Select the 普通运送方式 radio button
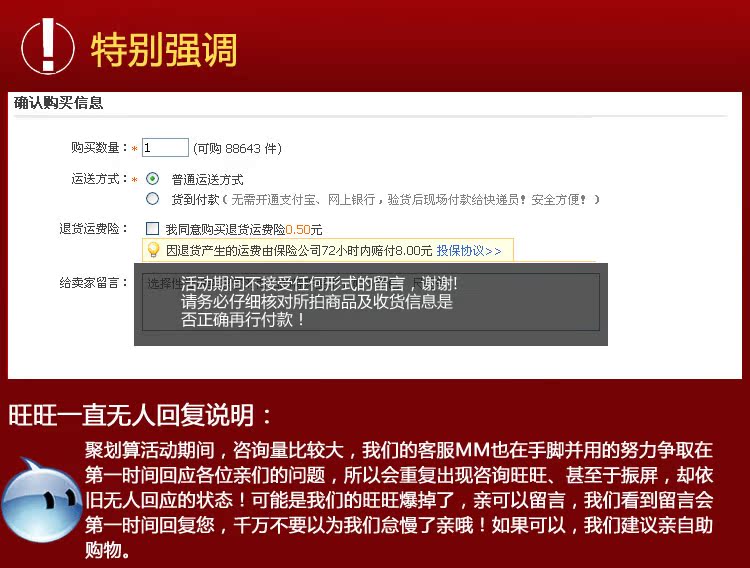Image resolution: width=750 pixels, height=568 pixels. pos(153,179)
